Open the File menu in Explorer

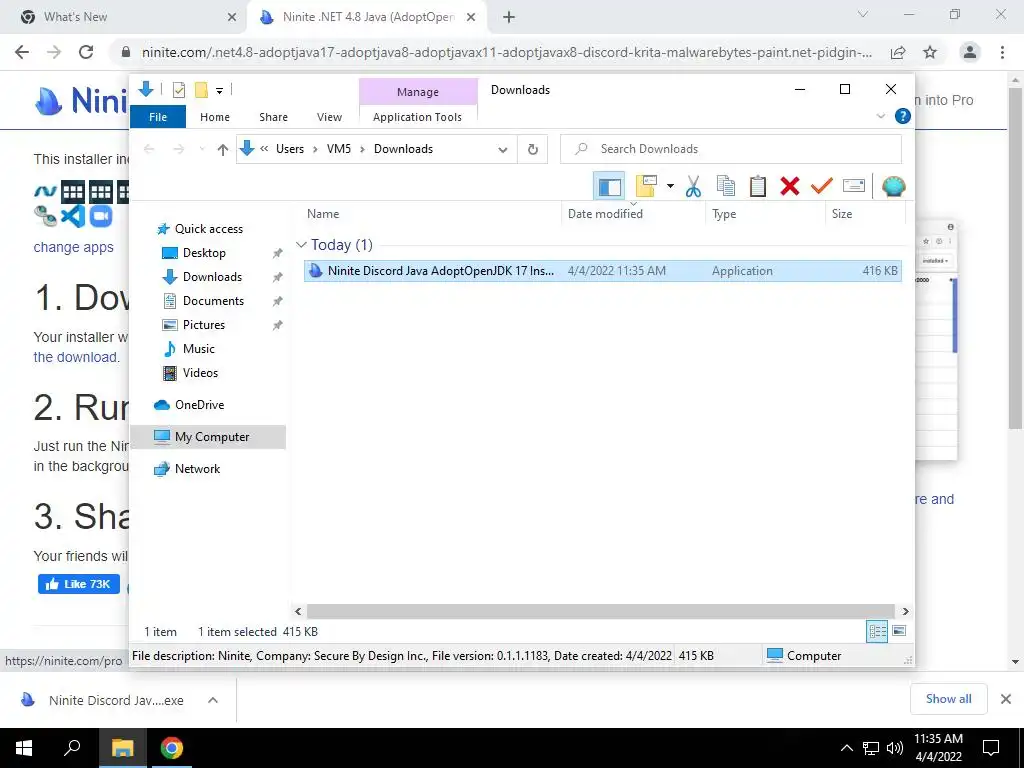point(158,117)
